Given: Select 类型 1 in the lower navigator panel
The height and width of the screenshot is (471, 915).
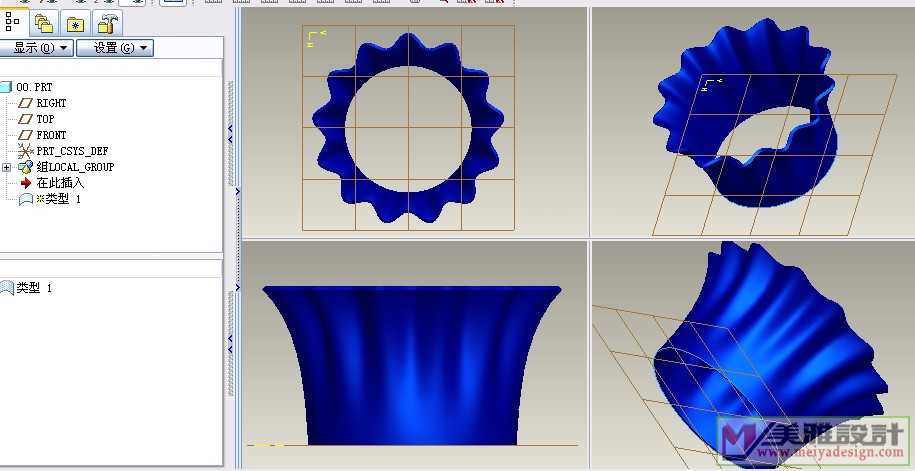Looking at the screenshot, I should pos(27,288).
